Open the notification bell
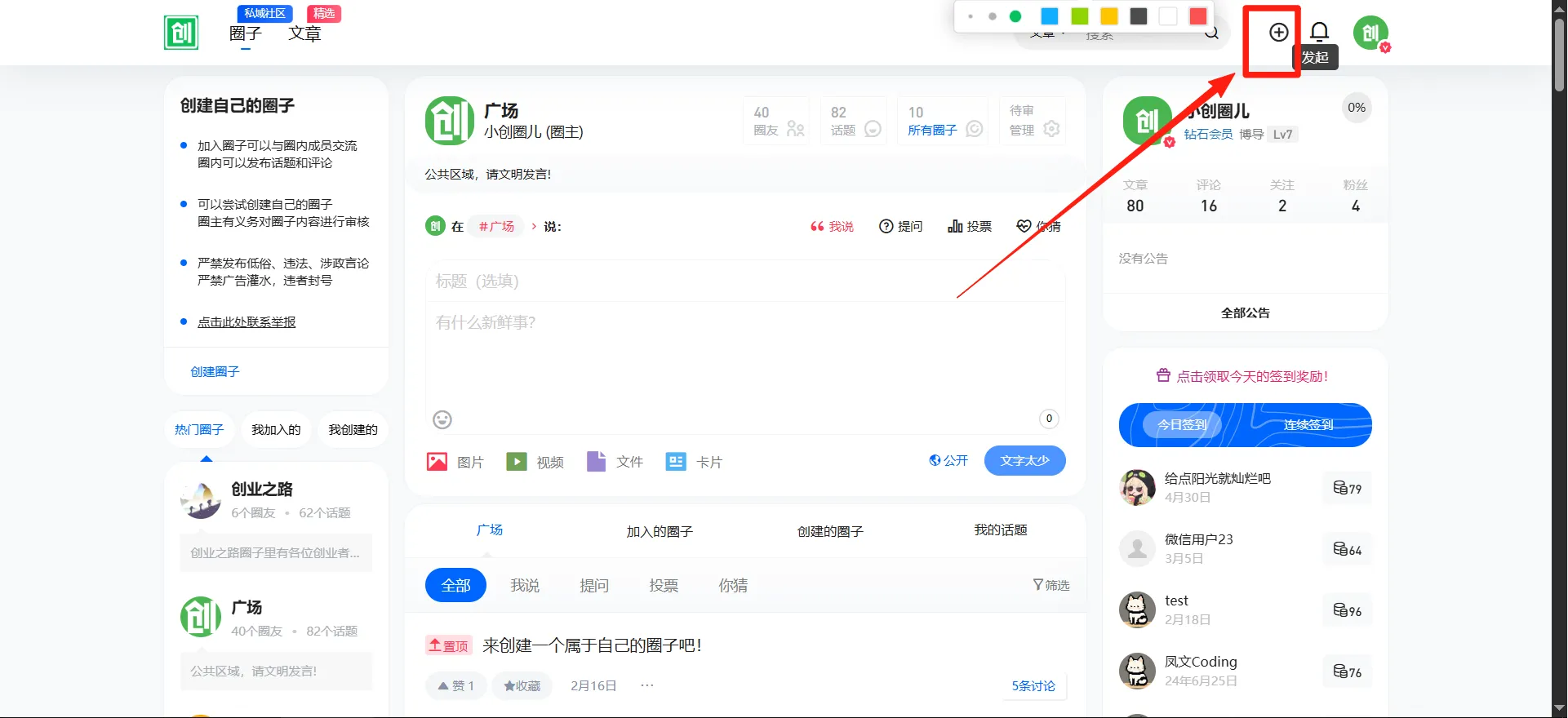Screen dimensions: 1568x718 pyautogui.click(x=1319, y=33)
